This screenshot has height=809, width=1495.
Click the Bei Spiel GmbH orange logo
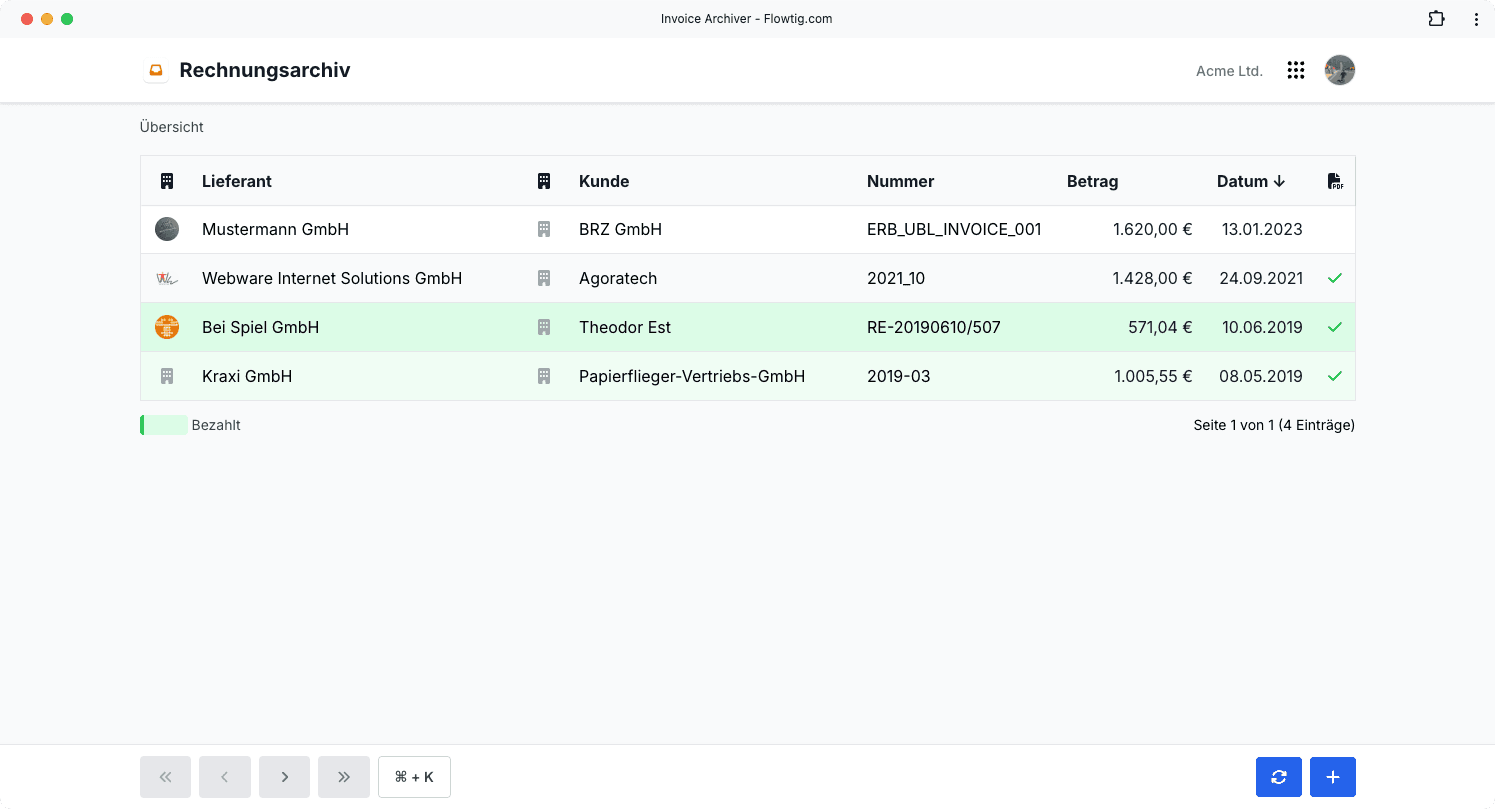167,327
